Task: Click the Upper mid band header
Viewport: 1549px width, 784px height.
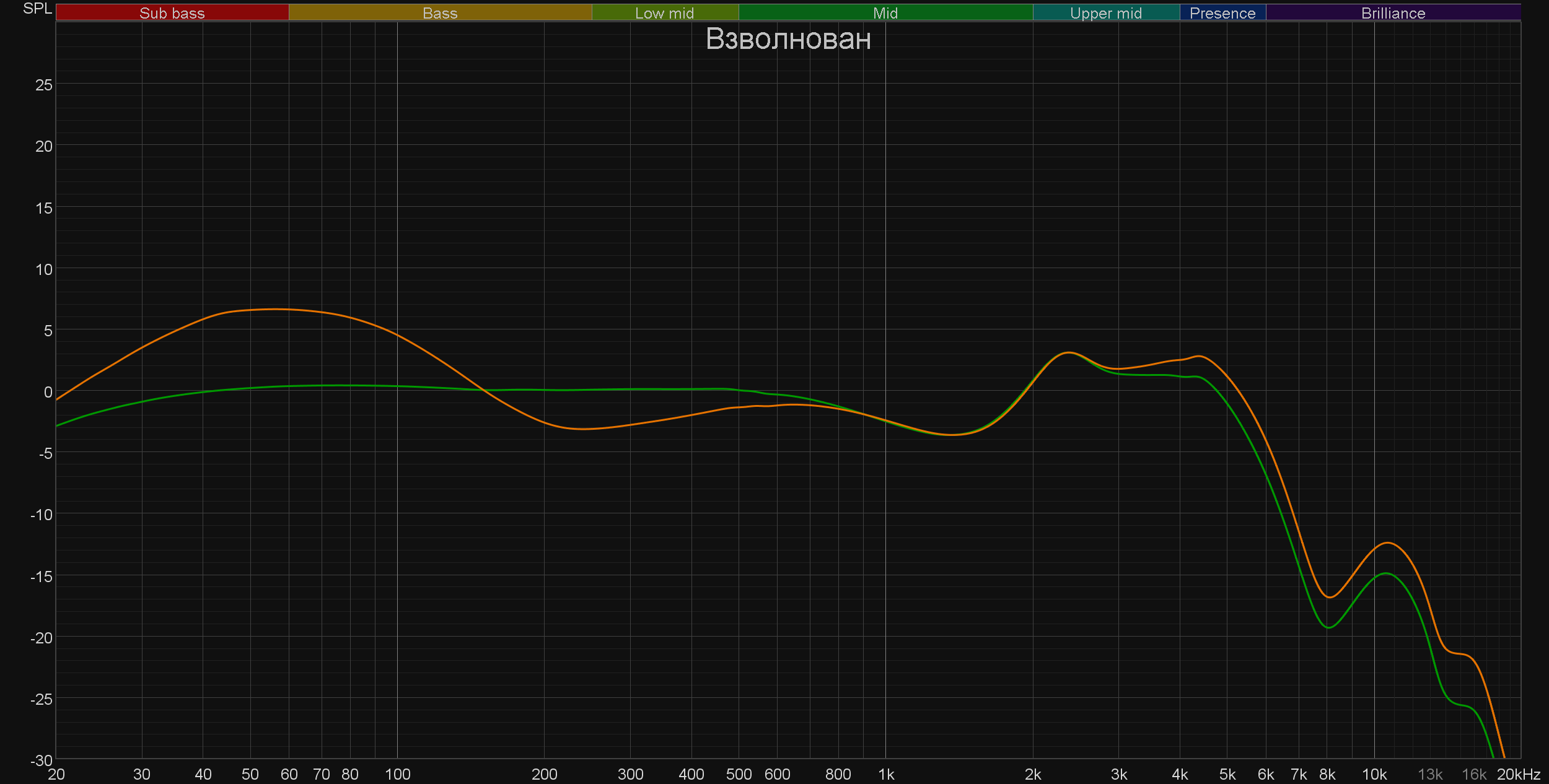Action: pyautogui.click(x=1105, y=13)
